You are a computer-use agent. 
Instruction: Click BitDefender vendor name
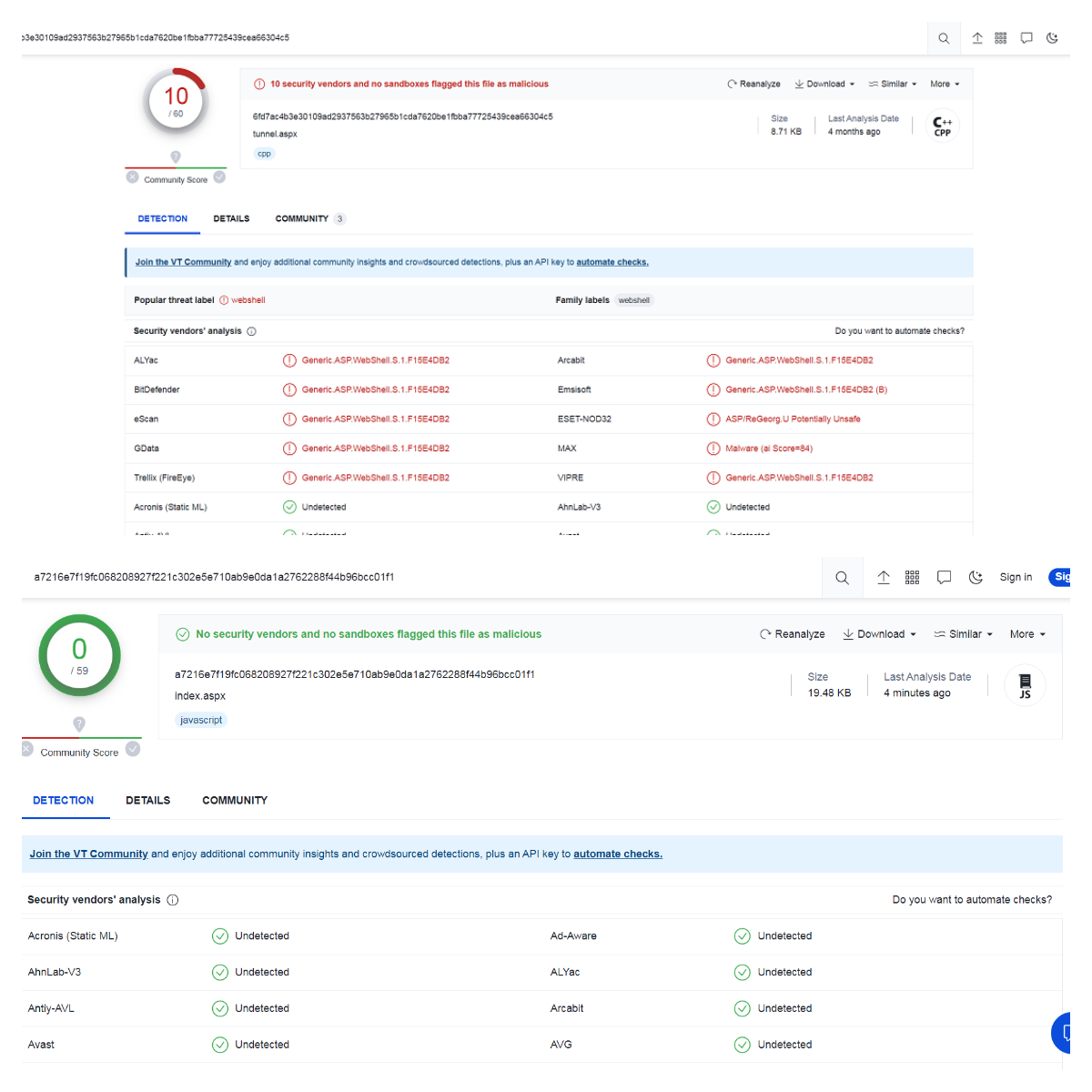point(157,389)
